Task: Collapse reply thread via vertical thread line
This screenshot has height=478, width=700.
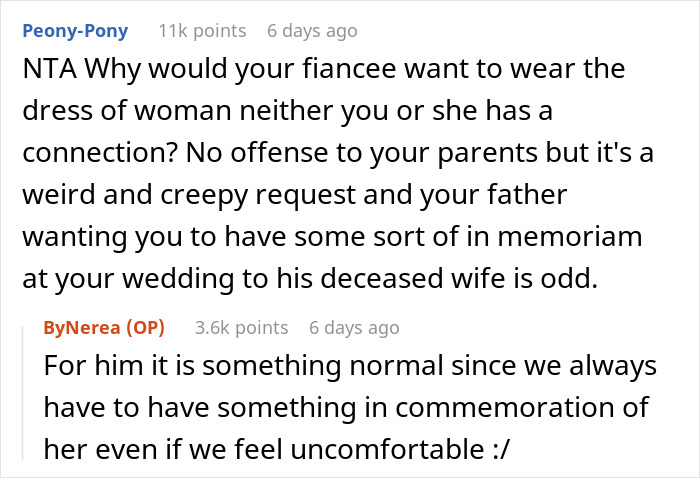Action: click(x=23, y=393)
